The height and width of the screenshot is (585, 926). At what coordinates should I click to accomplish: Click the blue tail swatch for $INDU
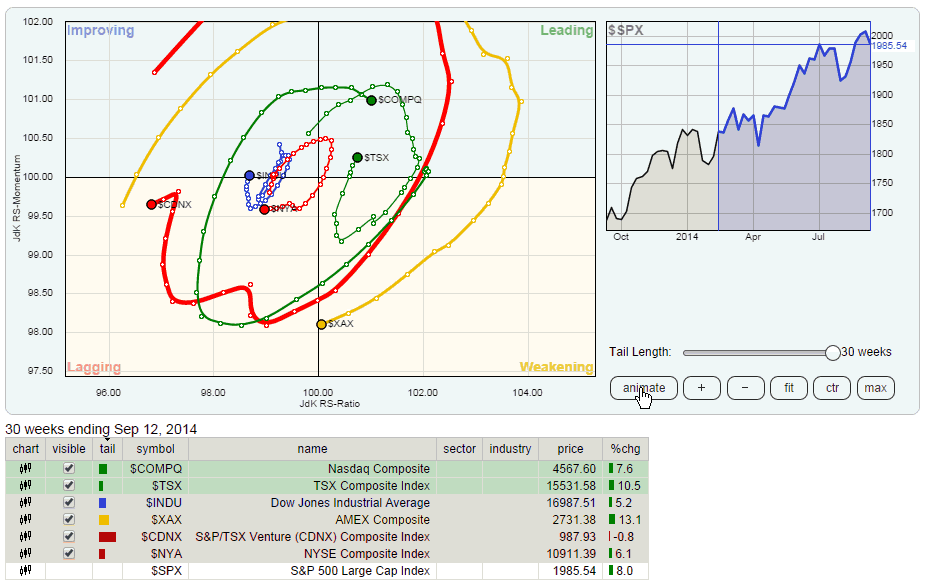[x=102, y=503]
